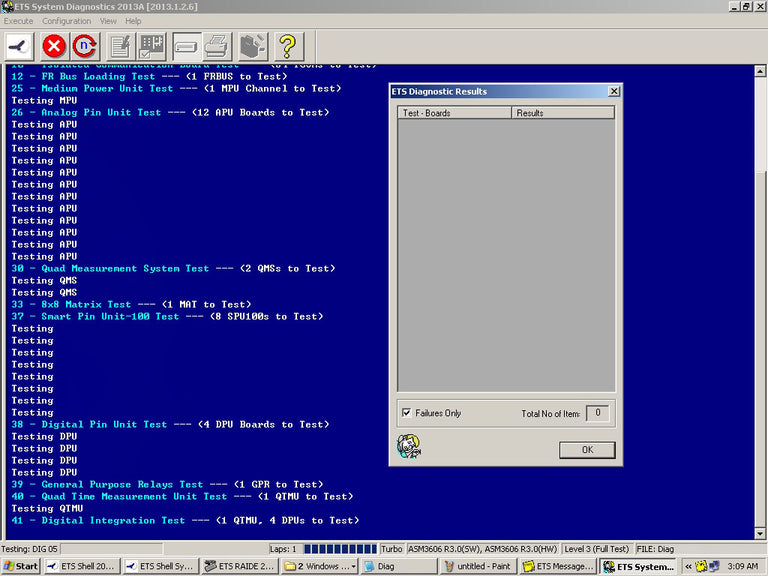Click the ETS System taskbar button
This screenshot has height=576, width=768.
[x=638, y=566]
